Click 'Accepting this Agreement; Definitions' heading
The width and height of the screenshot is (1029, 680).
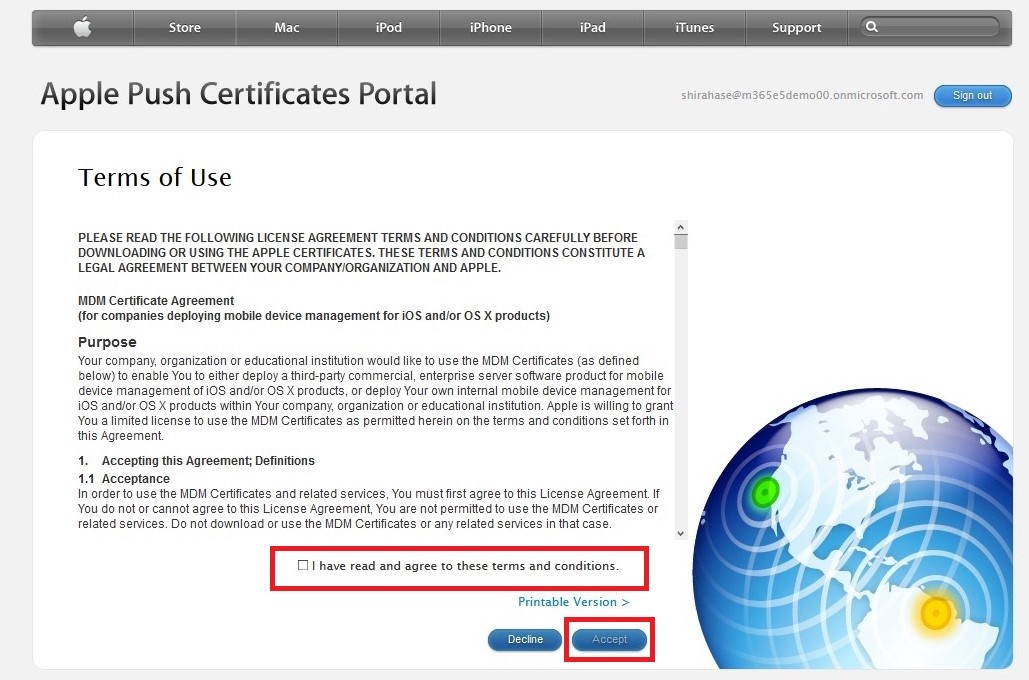[208, 461]
